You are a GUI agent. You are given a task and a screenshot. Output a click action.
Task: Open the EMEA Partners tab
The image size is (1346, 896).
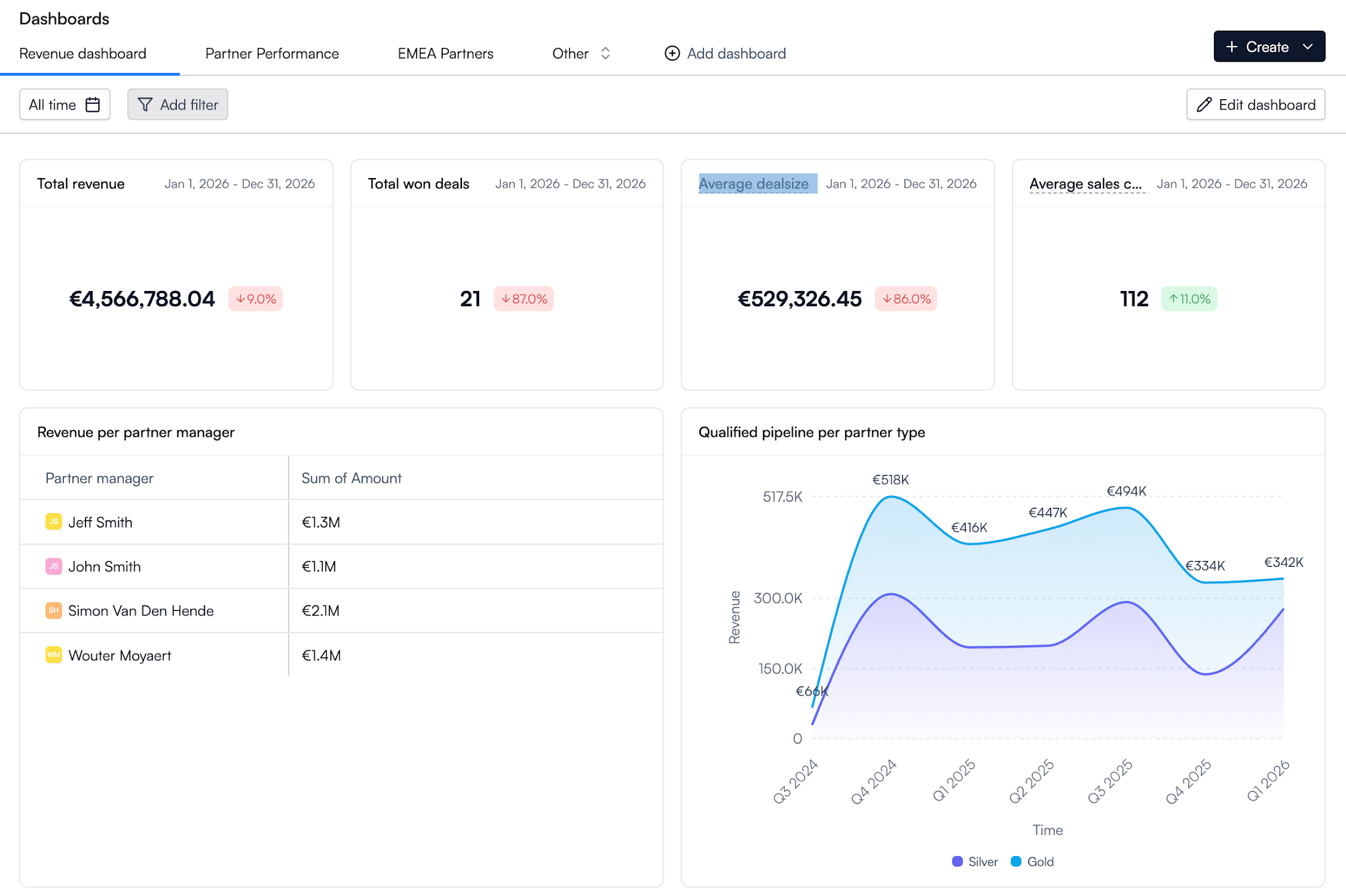click(446, 53)
